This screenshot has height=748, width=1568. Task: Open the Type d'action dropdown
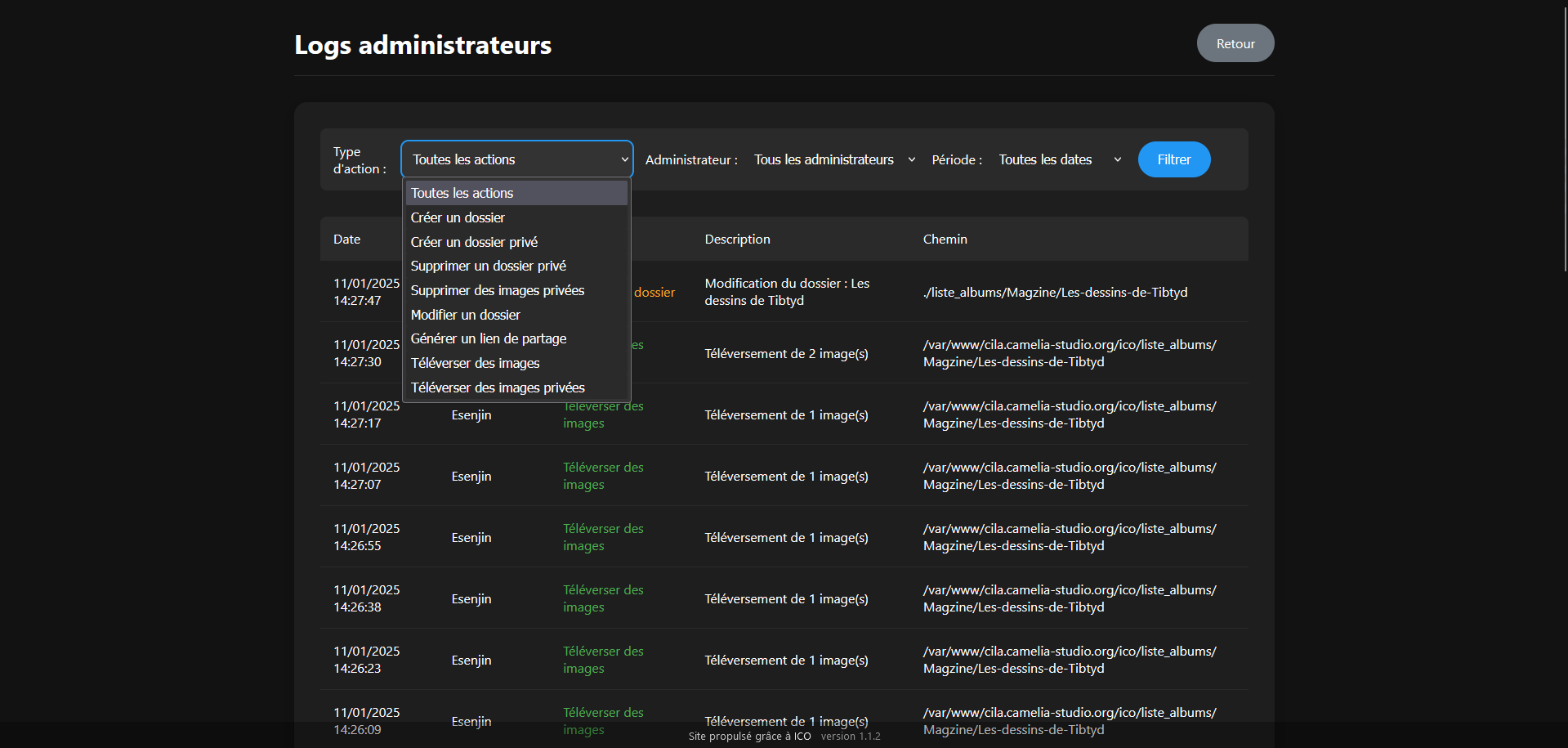click(x=516, y=159)
